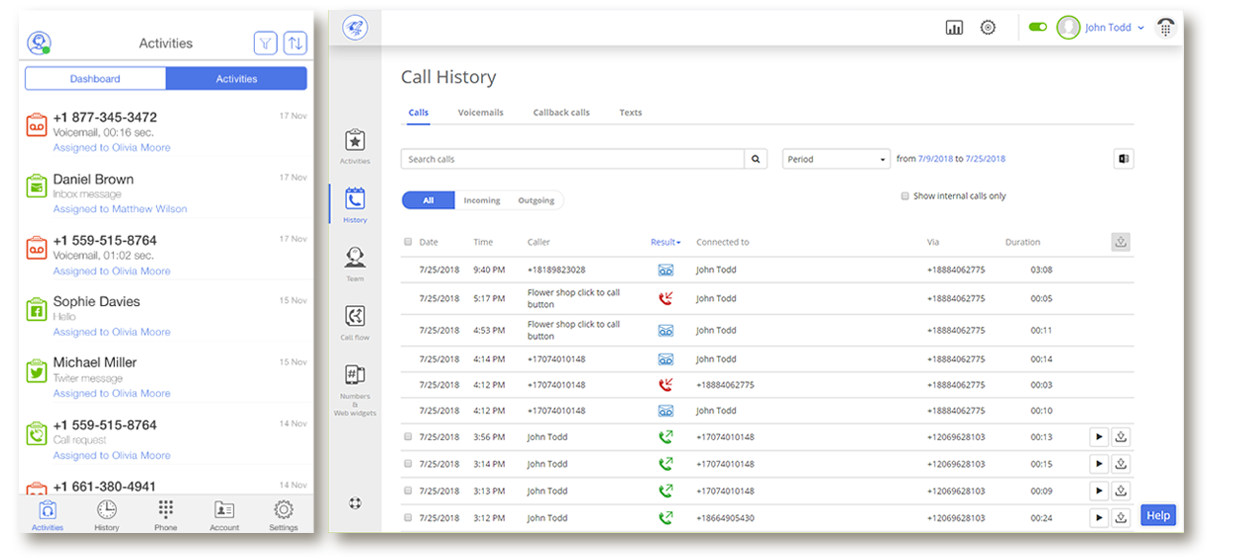Image resolution: width=1240 pixels, height=558 pixels.
Task: Toggle the green availability switch
Action: tap(1037, 28)
